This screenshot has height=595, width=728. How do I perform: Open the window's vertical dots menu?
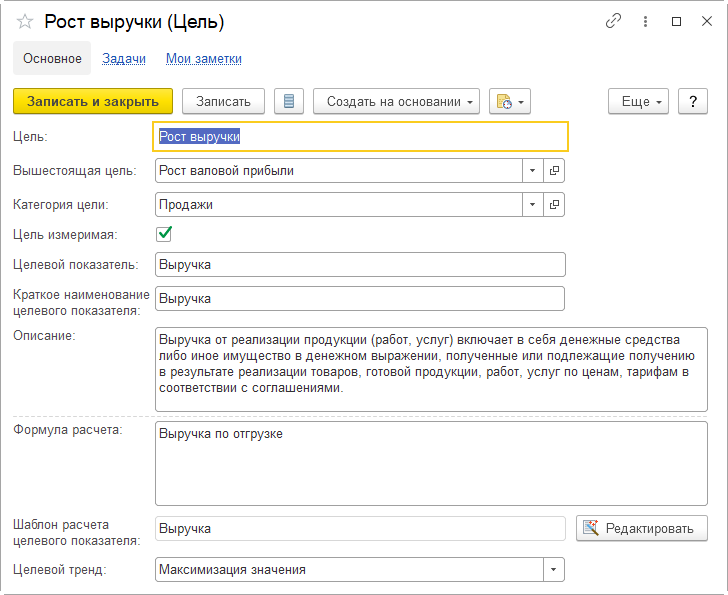pyautogui.click(x=645, y=21)
